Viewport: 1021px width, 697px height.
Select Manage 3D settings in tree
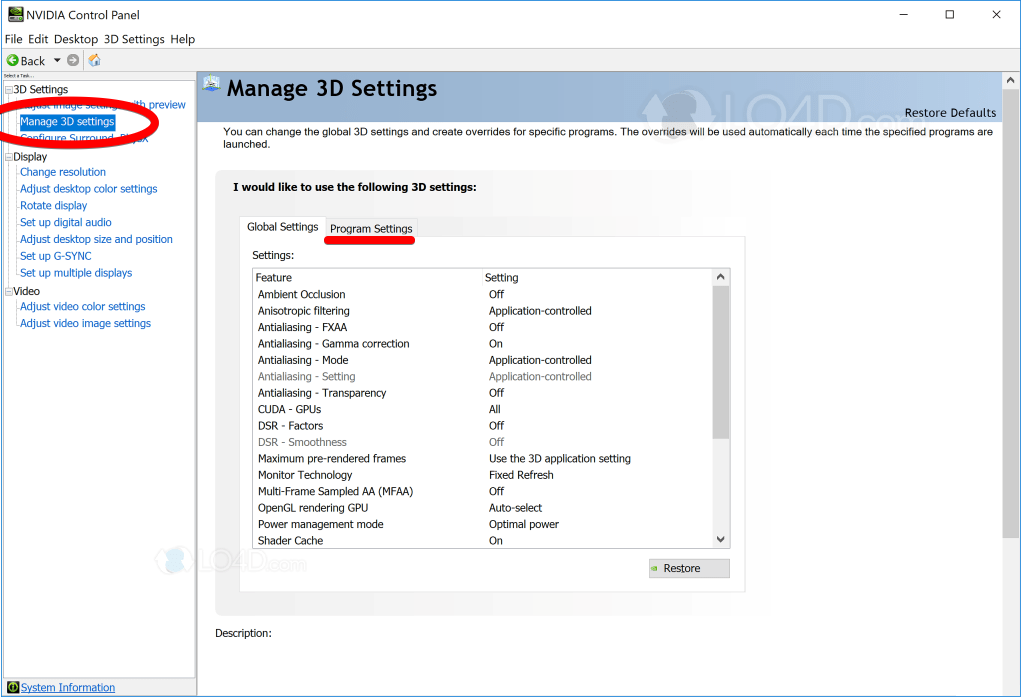[67, 122]
